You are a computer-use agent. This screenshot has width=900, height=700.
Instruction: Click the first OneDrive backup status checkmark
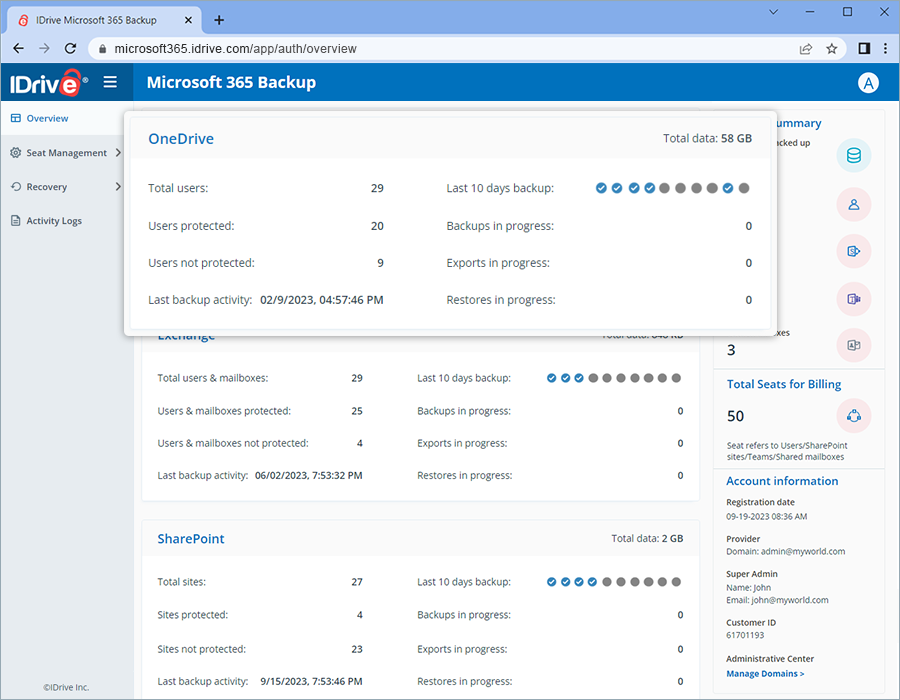click(x=601, y=188)
